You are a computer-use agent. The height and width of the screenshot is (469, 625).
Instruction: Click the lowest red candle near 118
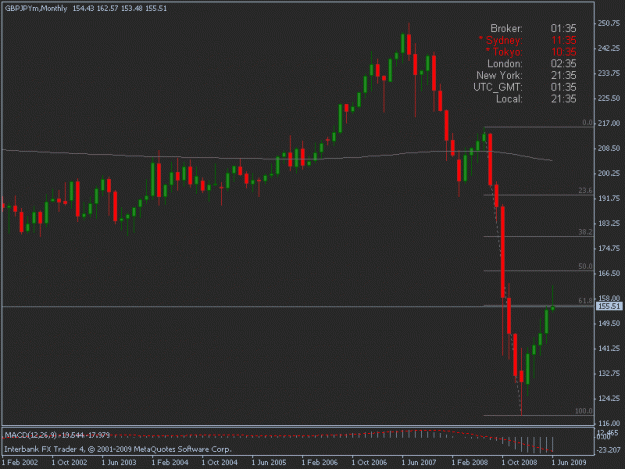(x=521, y=383)
